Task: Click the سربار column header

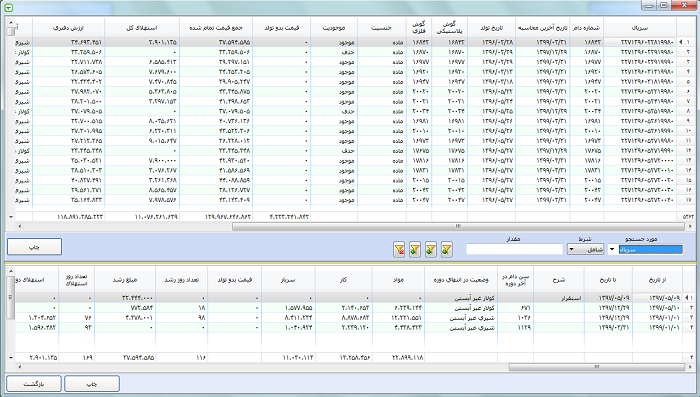Action: point(288,280)
